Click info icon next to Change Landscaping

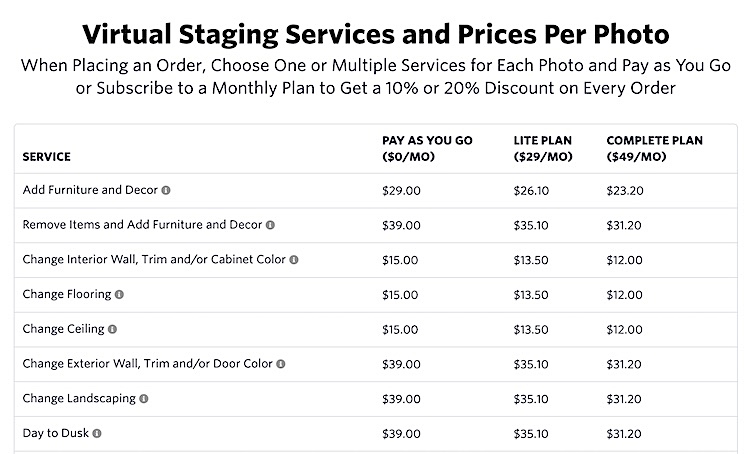click(144, 399)
